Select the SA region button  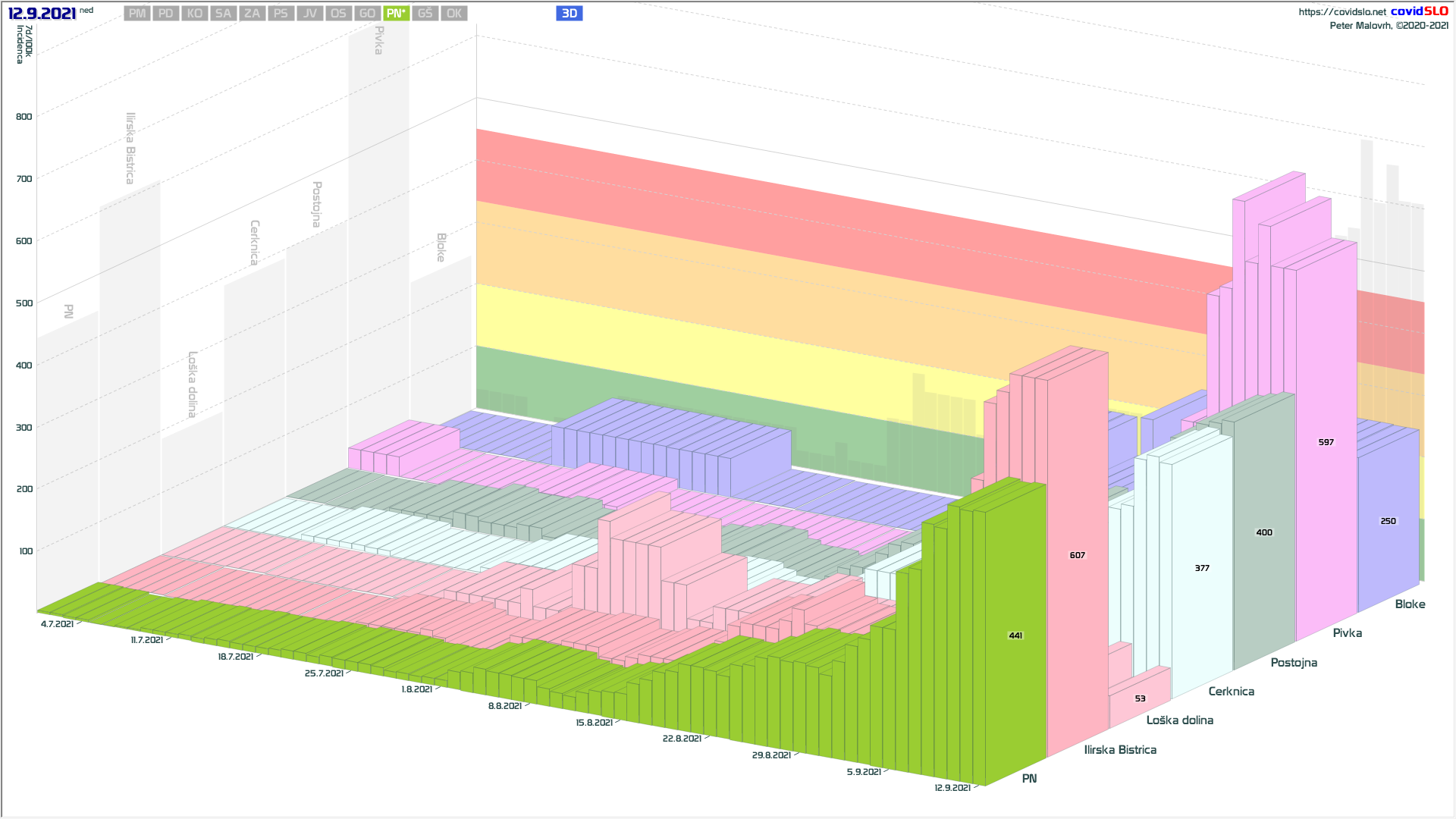point(223,14)
